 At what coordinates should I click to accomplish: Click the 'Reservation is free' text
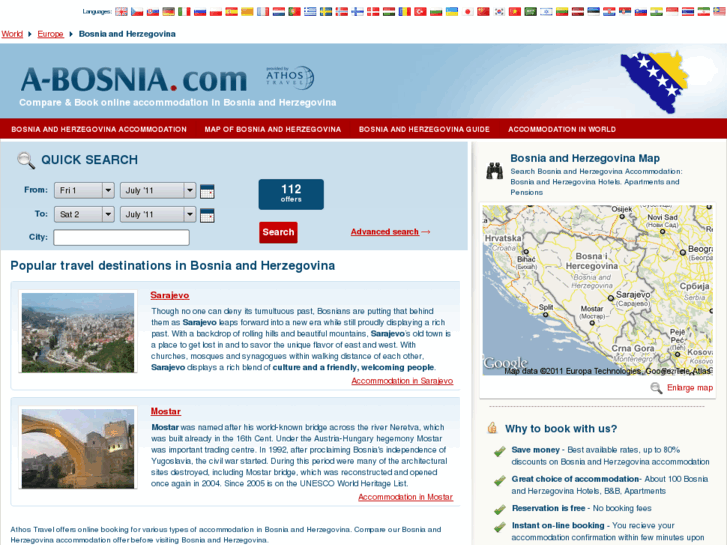548,508
